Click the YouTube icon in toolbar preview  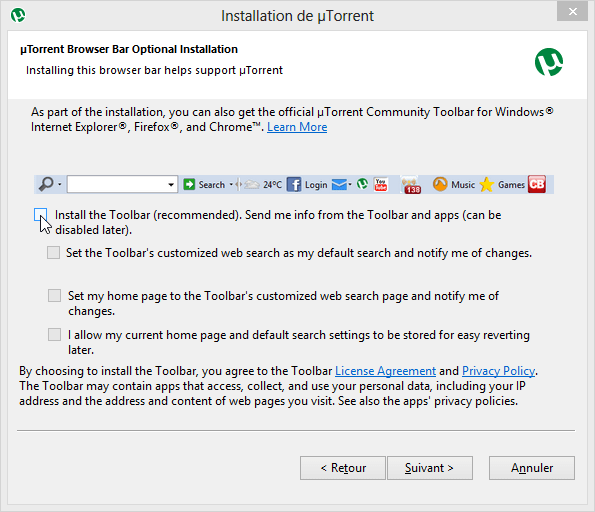(381, 184)
